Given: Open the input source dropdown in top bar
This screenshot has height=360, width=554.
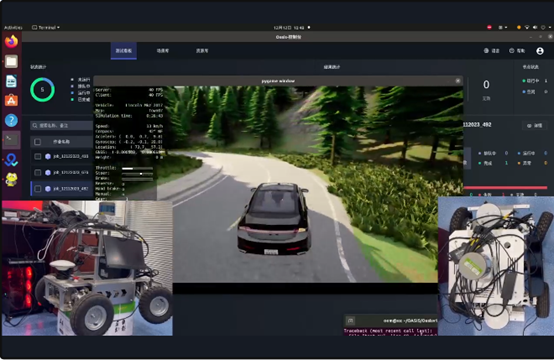Looking at the screenshot, I should pos(503,28).
